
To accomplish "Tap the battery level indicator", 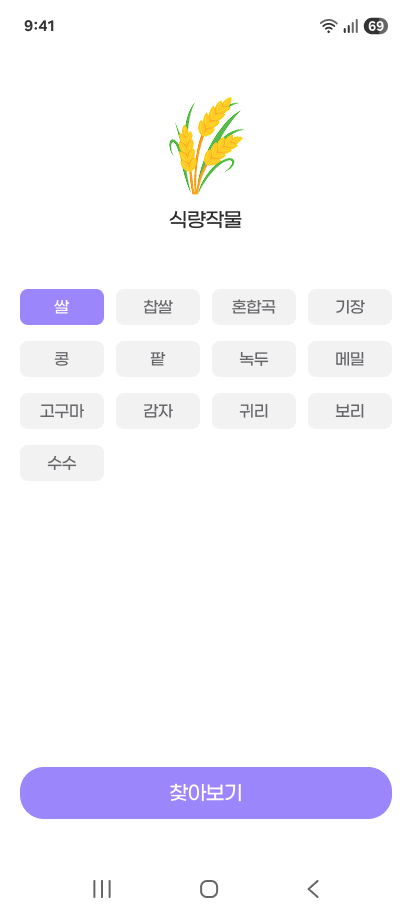I will (376, 26).
